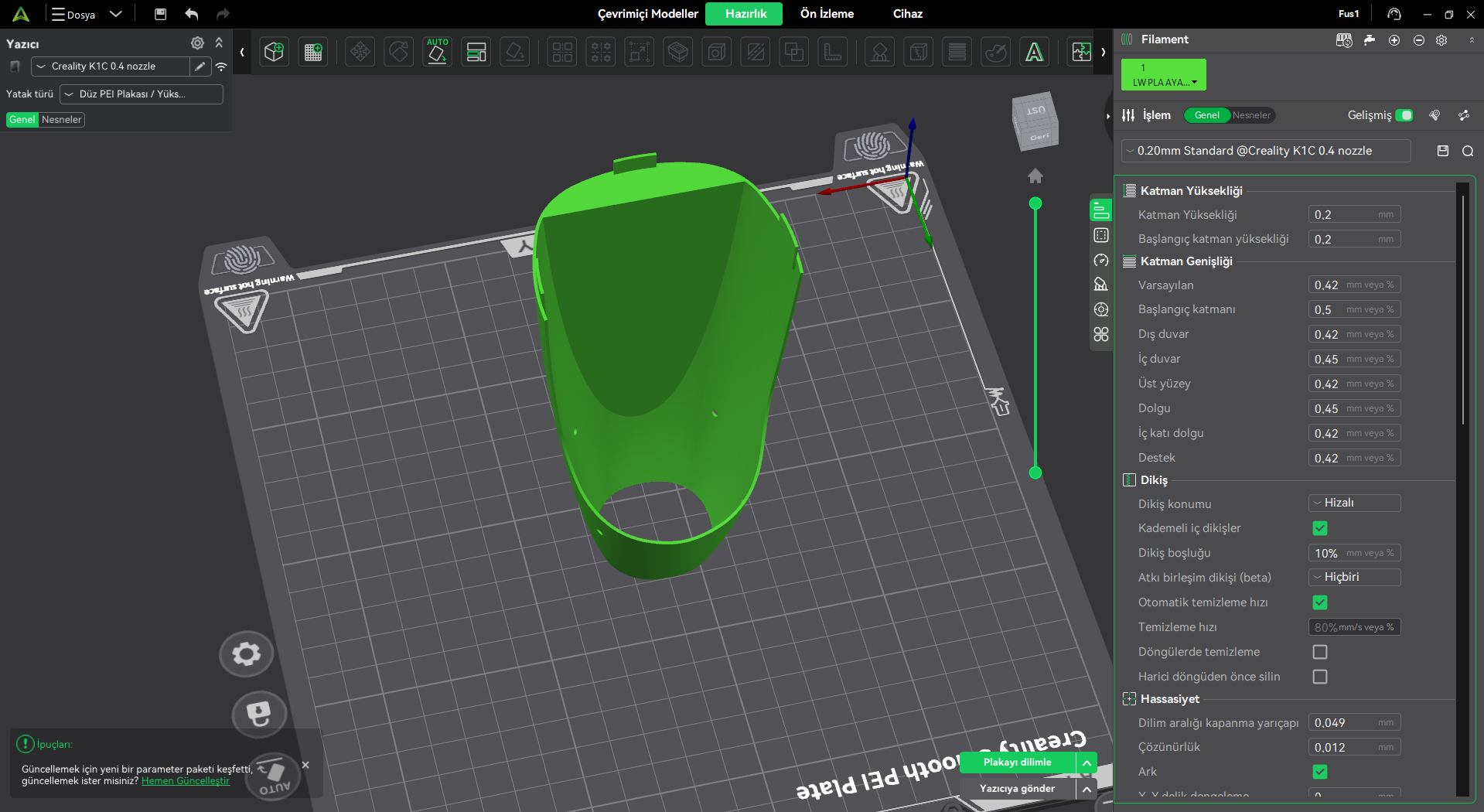Click Plakayı dilimle button
This screenshot has width=1484, height=812.
1017,763
